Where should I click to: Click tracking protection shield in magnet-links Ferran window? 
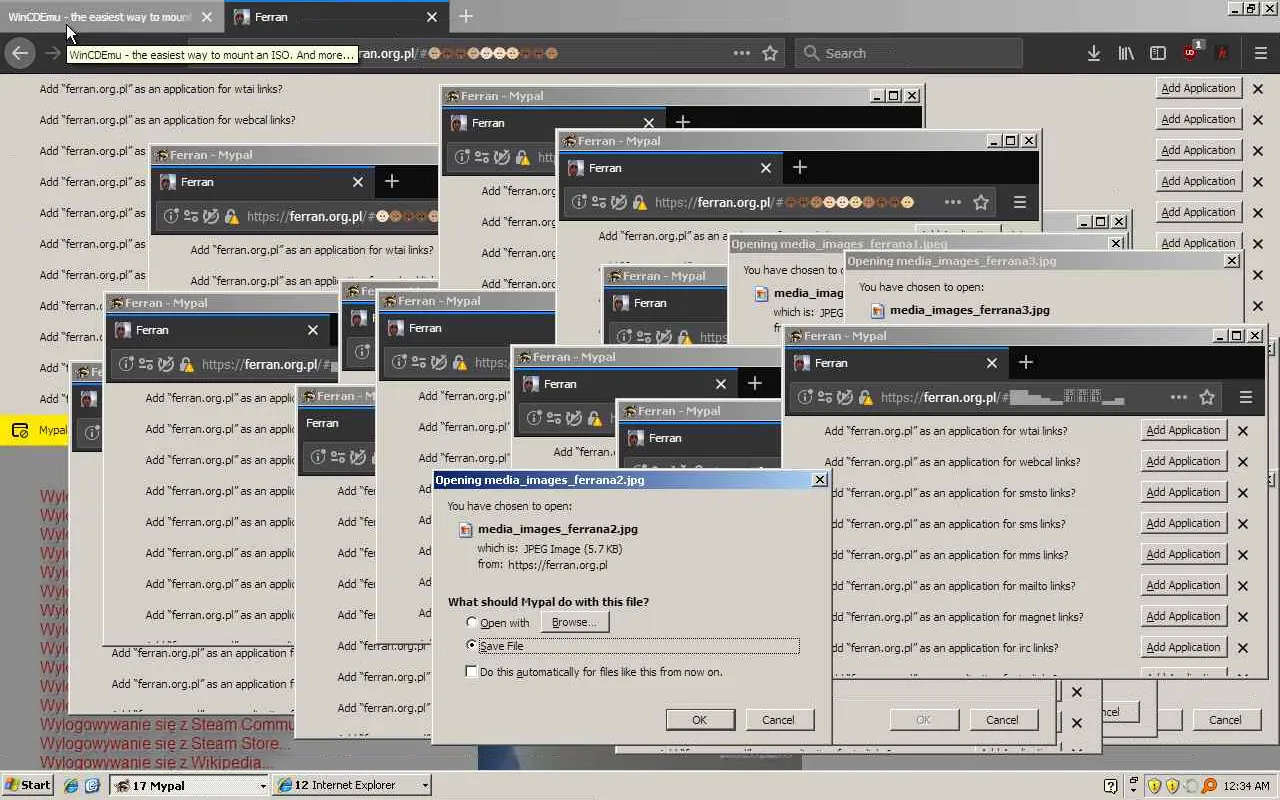pos(845,397)
